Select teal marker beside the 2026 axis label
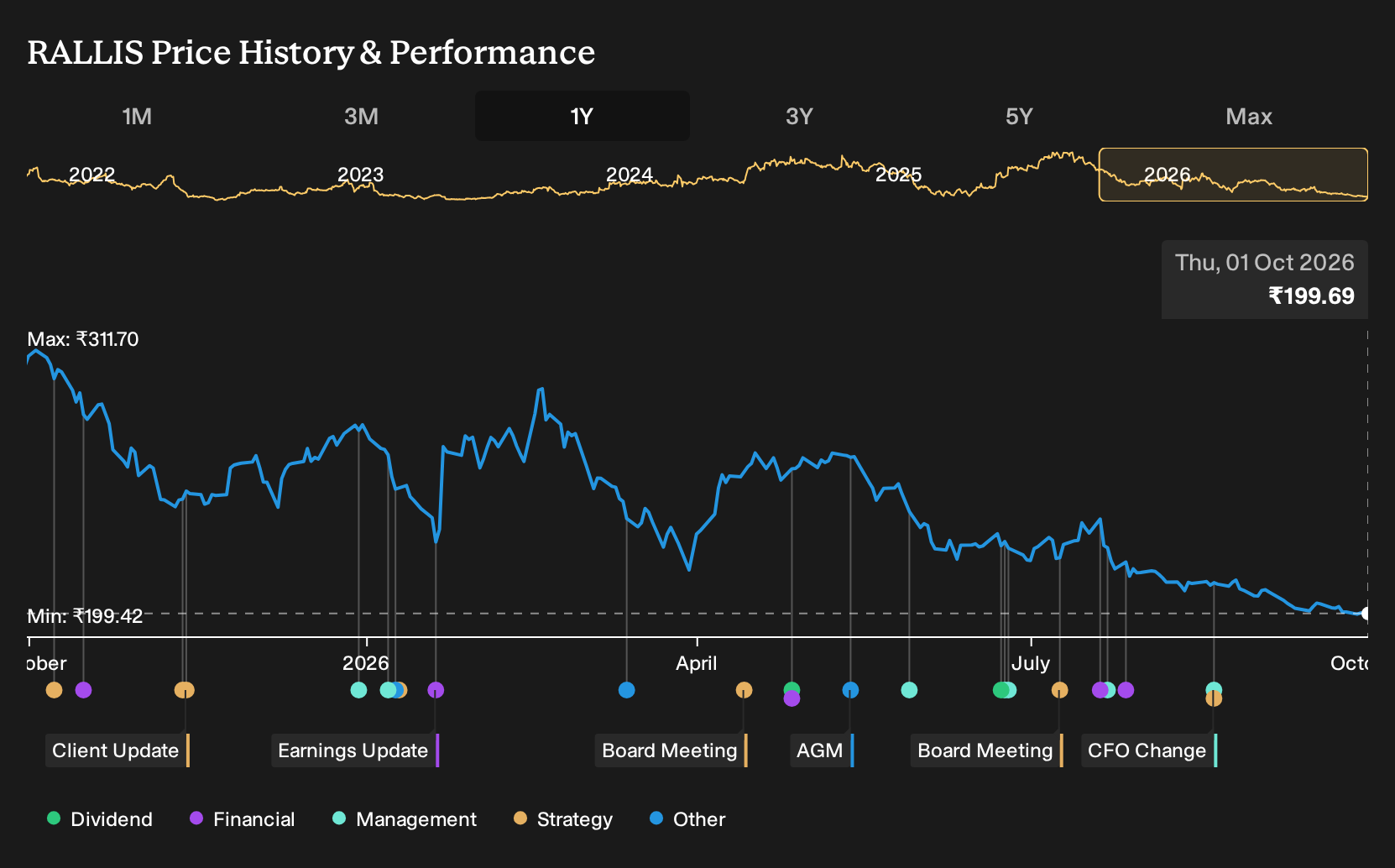 (358, 690)
